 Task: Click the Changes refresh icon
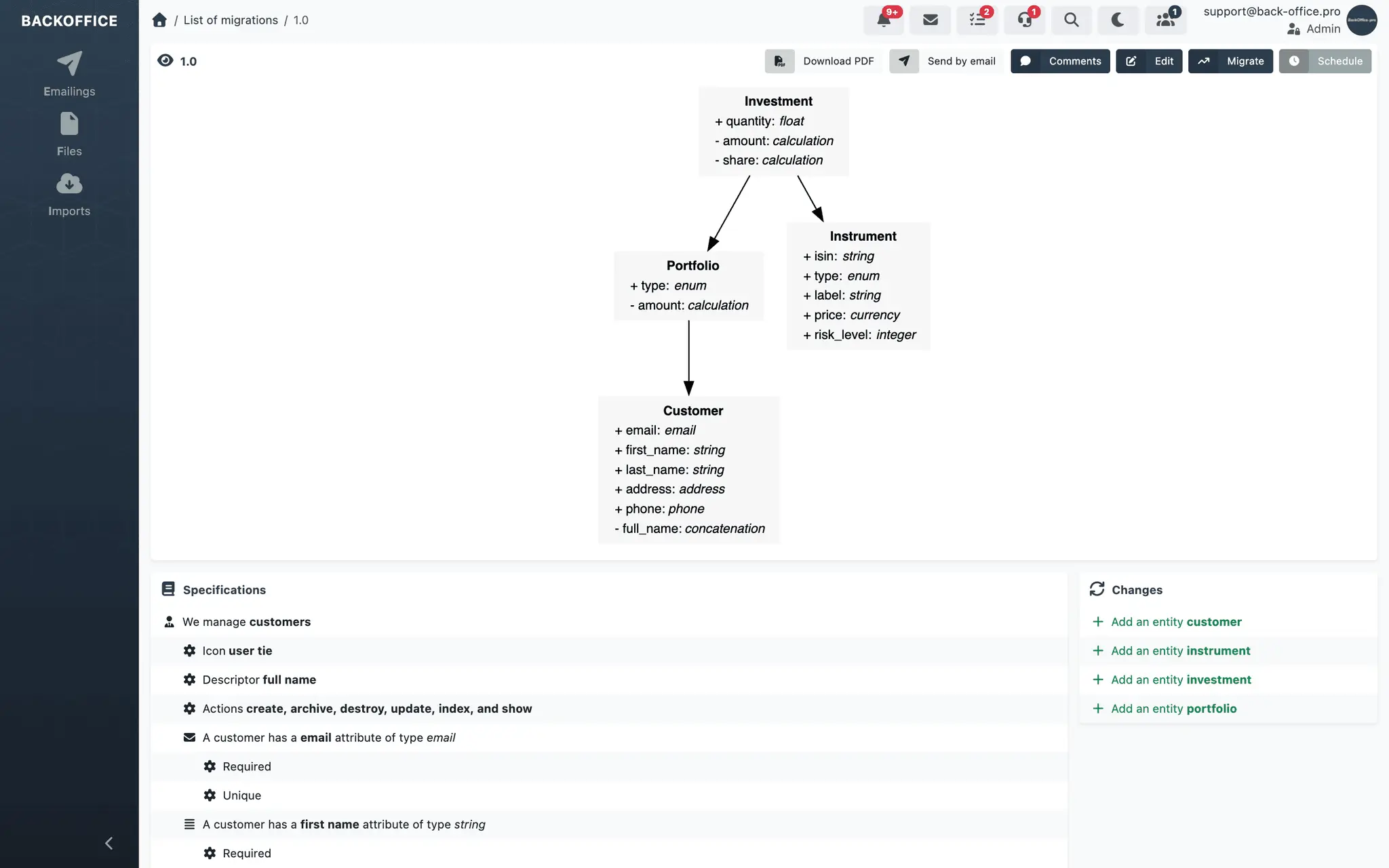coord(1097,589)
